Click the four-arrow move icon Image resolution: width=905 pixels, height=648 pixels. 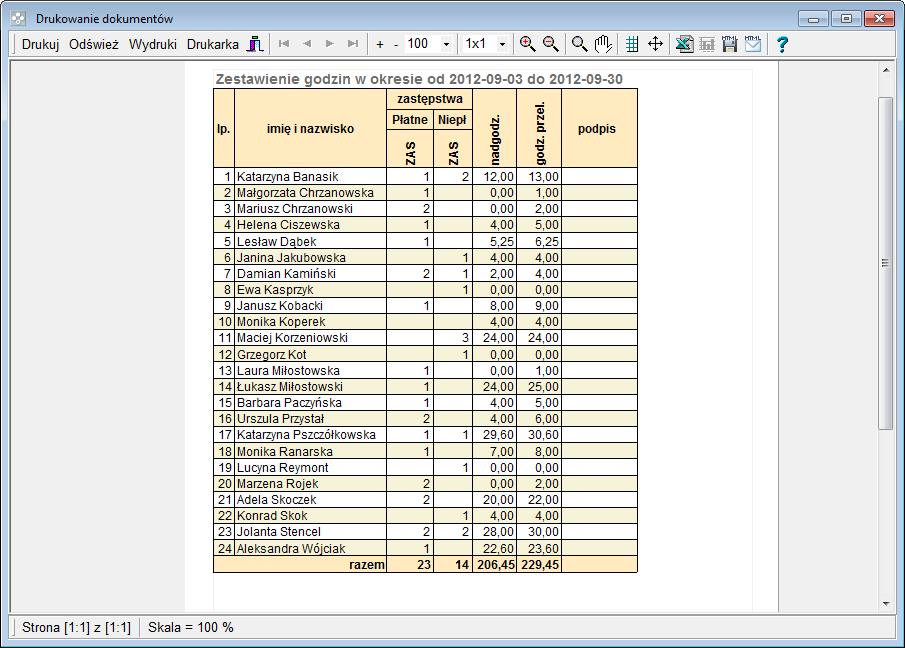pos(655,44)
